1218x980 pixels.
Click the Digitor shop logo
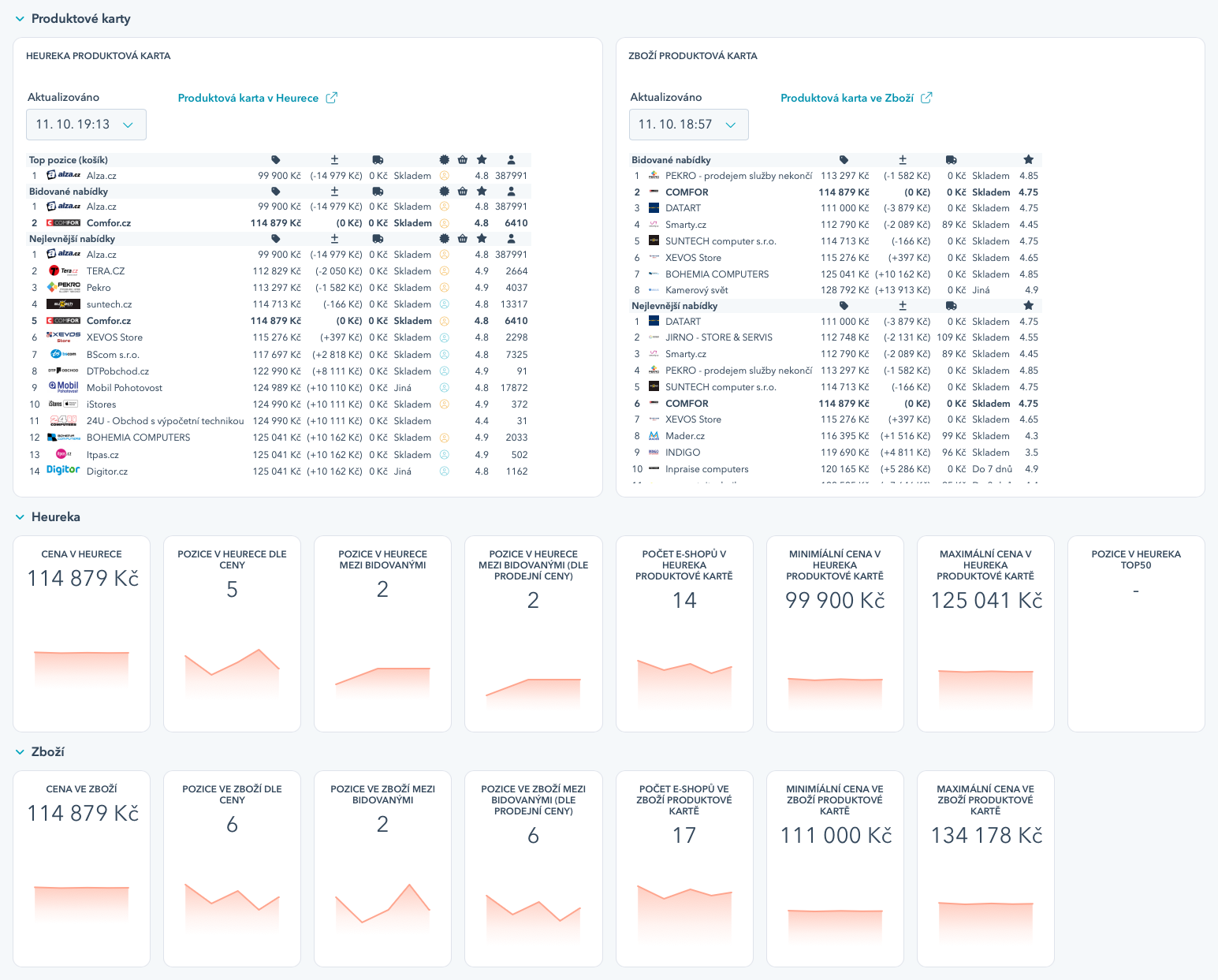(63, 470)
